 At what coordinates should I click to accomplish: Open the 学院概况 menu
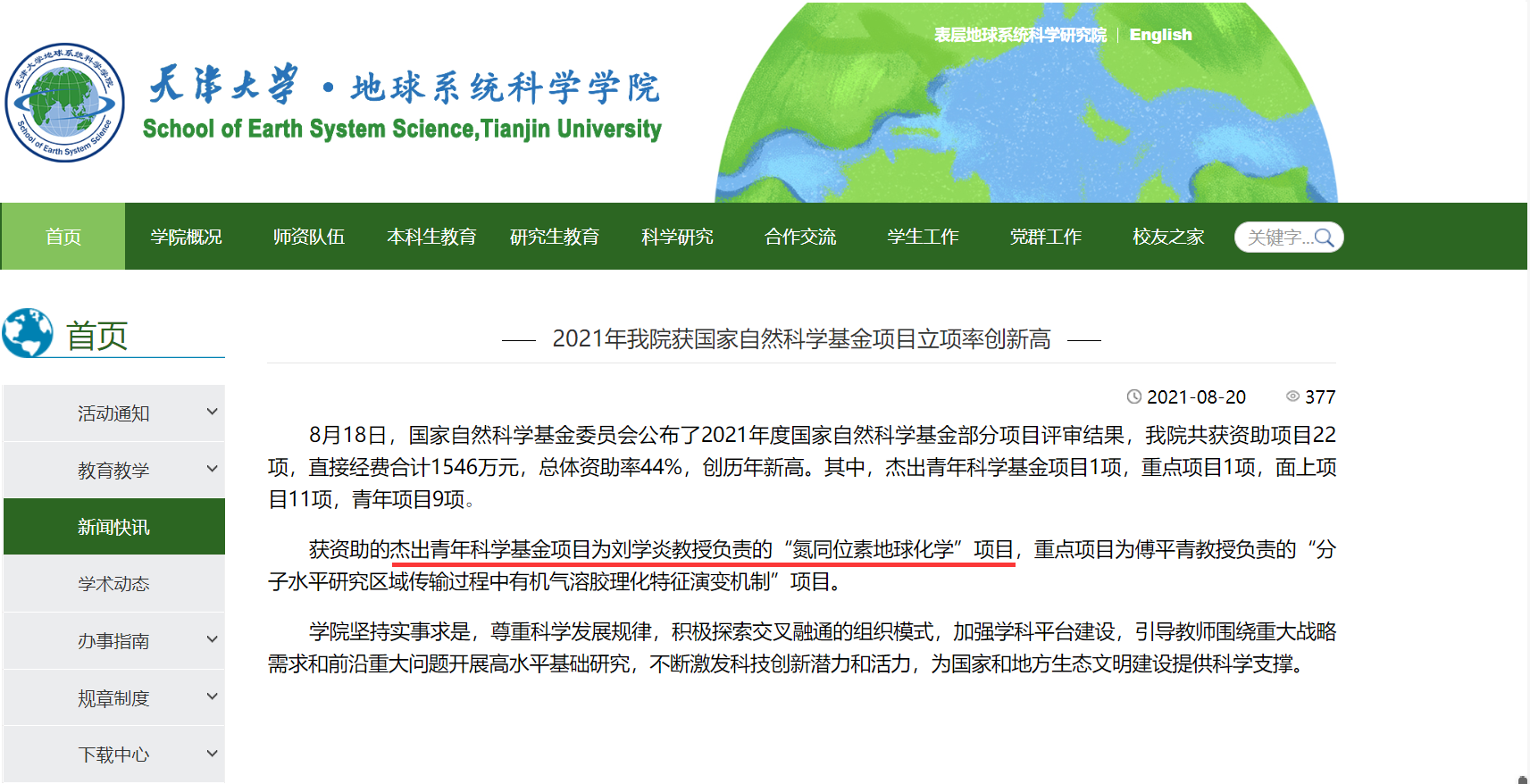[186, 237]
